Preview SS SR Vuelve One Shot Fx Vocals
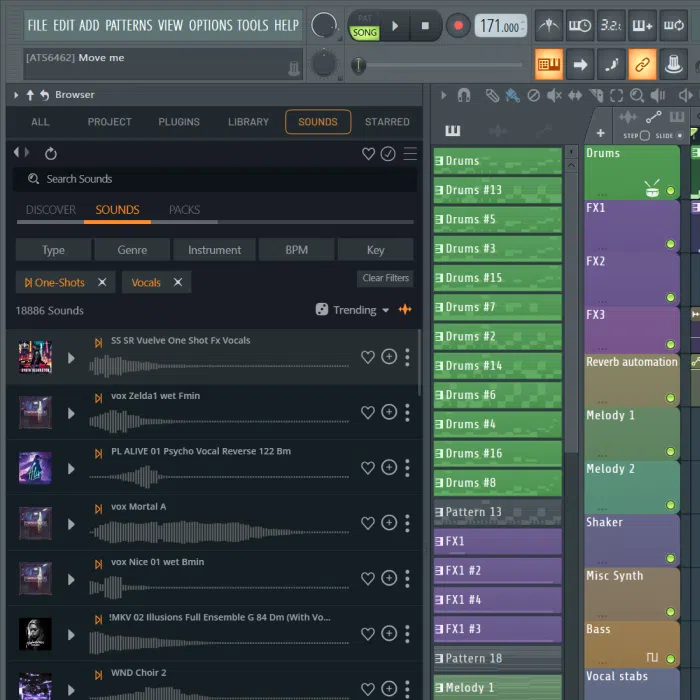The width and height of the screenshot is (700, 700). coord(71,358)
